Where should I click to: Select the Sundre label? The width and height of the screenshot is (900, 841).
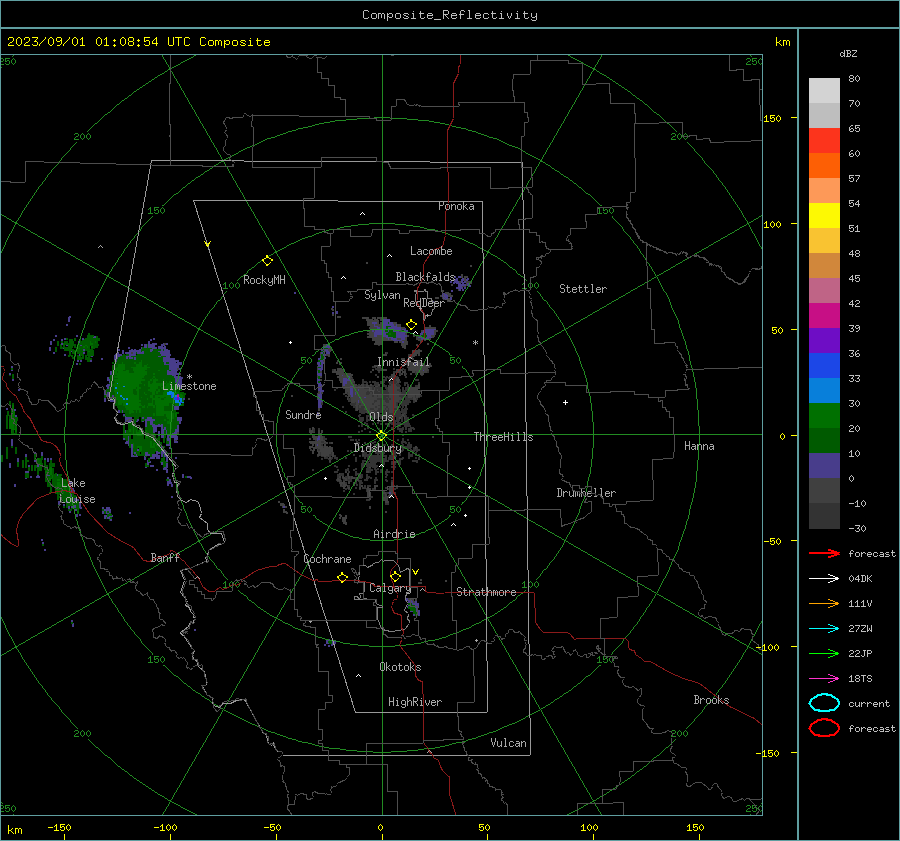pos(303,414)
